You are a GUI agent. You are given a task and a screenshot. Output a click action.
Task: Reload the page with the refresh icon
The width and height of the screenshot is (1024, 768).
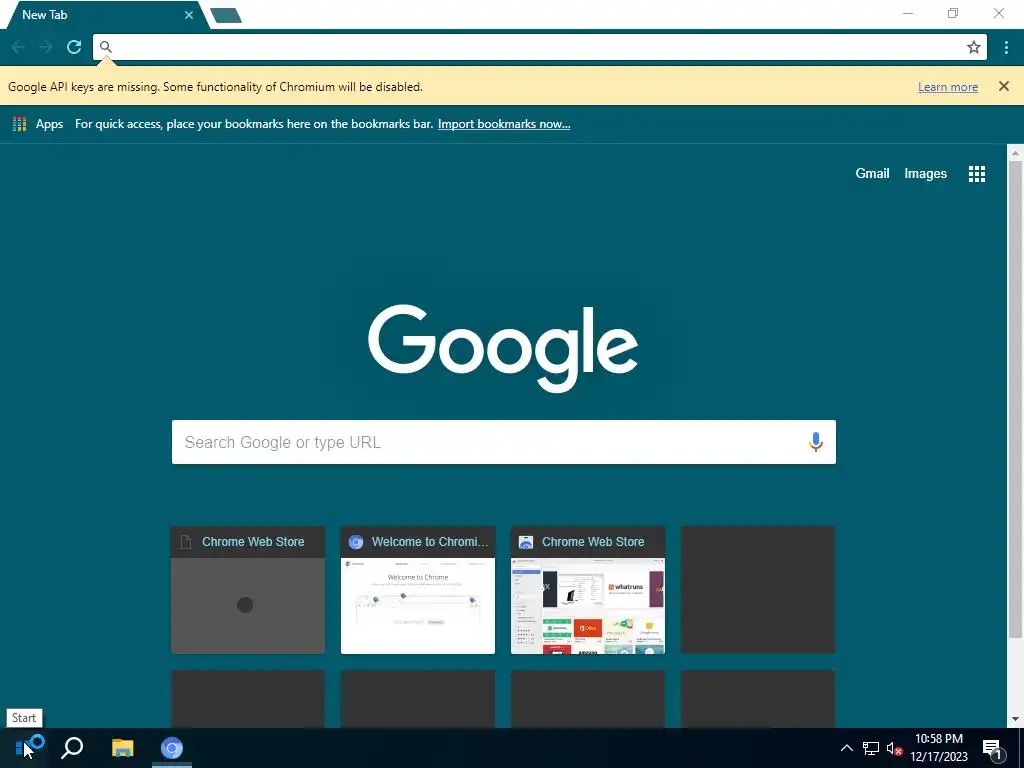(x=74, y=47)
